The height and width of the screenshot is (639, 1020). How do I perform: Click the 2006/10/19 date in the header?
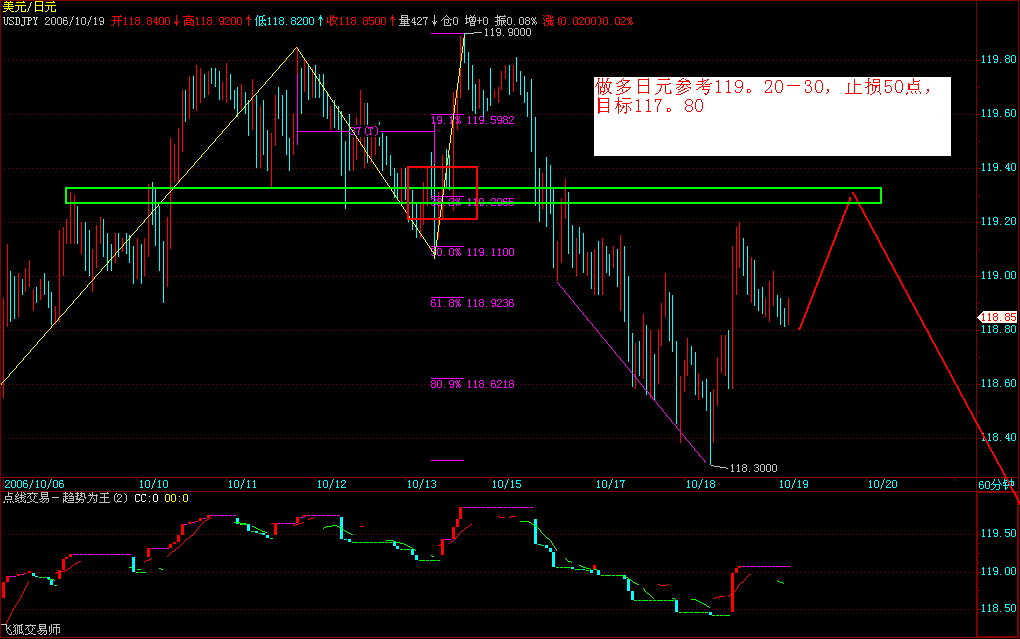click(x=74, y=21)
